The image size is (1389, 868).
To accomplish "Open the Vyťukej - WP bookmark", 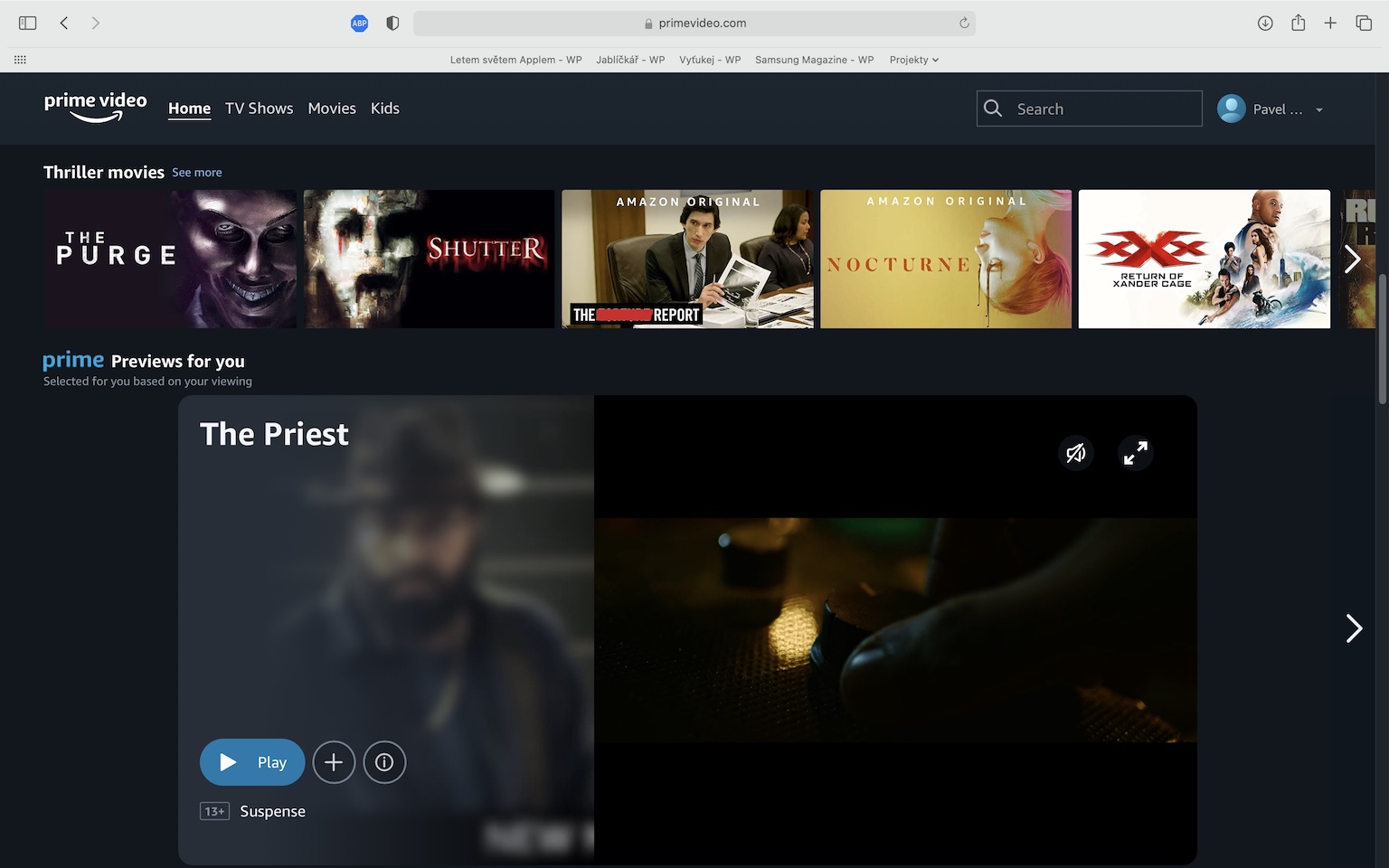I will coord(710,60).
